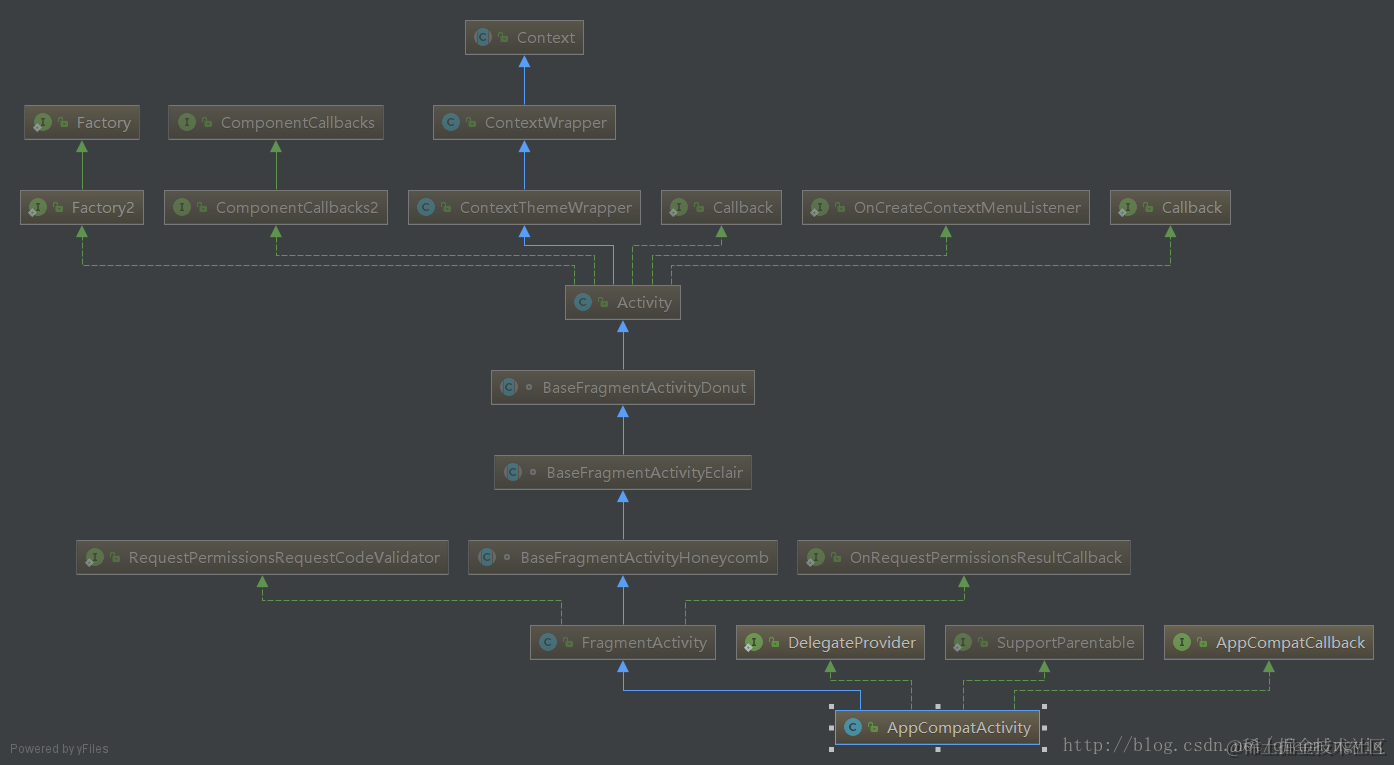1394x765 pixels.
Task: Select the "RequestPermissionsRequestCodeValidator" label text
Action: [x=284, y=558]
